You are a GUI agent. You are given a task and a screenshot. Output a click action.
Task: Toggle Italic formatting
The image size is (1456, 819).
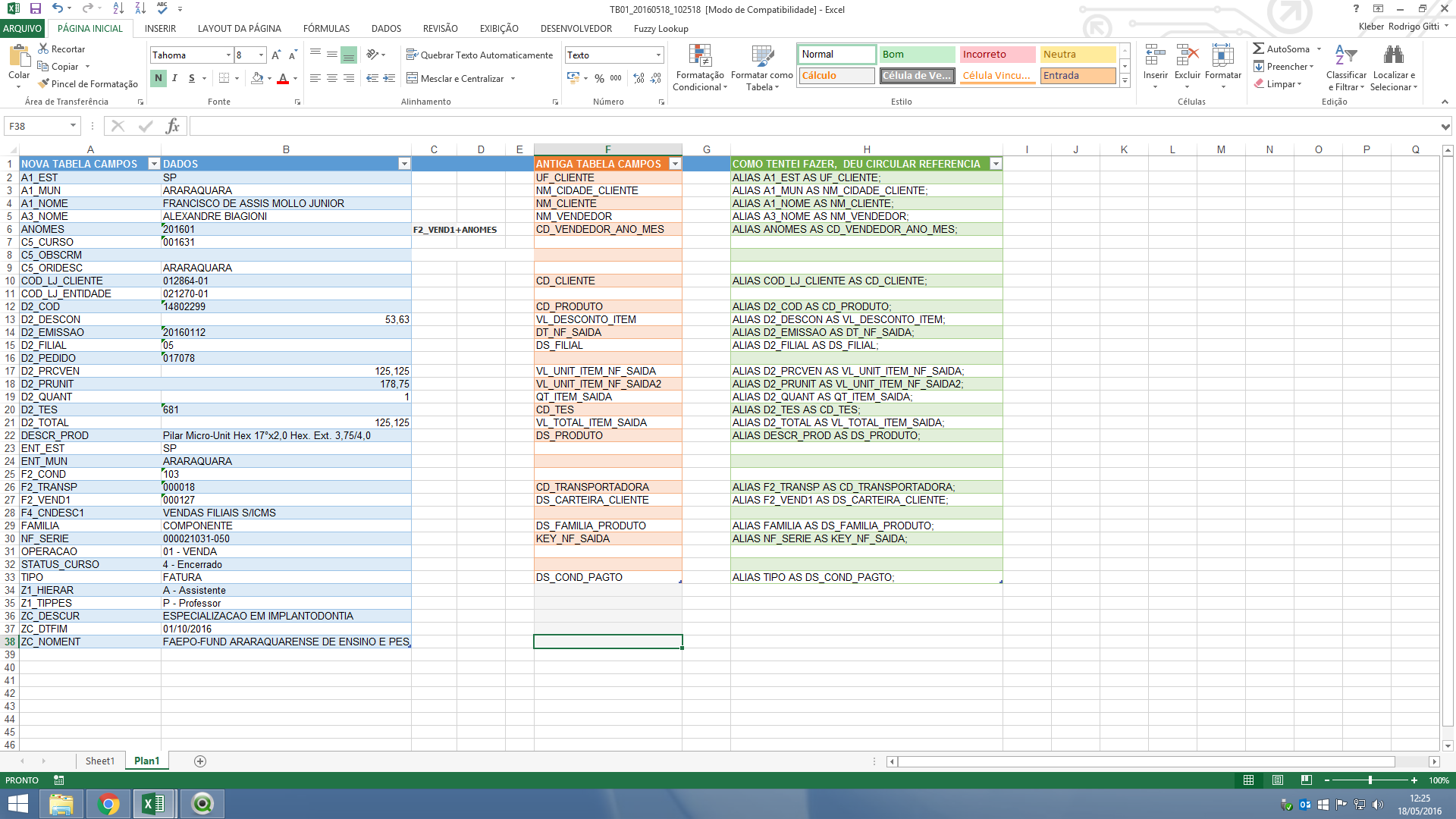pos(174,78)
